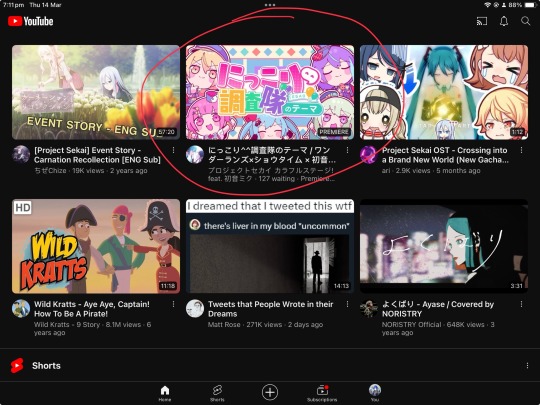Open にっこり^^調査隊のテーマ video title
Viewport: 540px width, 405px height.
pyautogui.click(x=272, y=155)
